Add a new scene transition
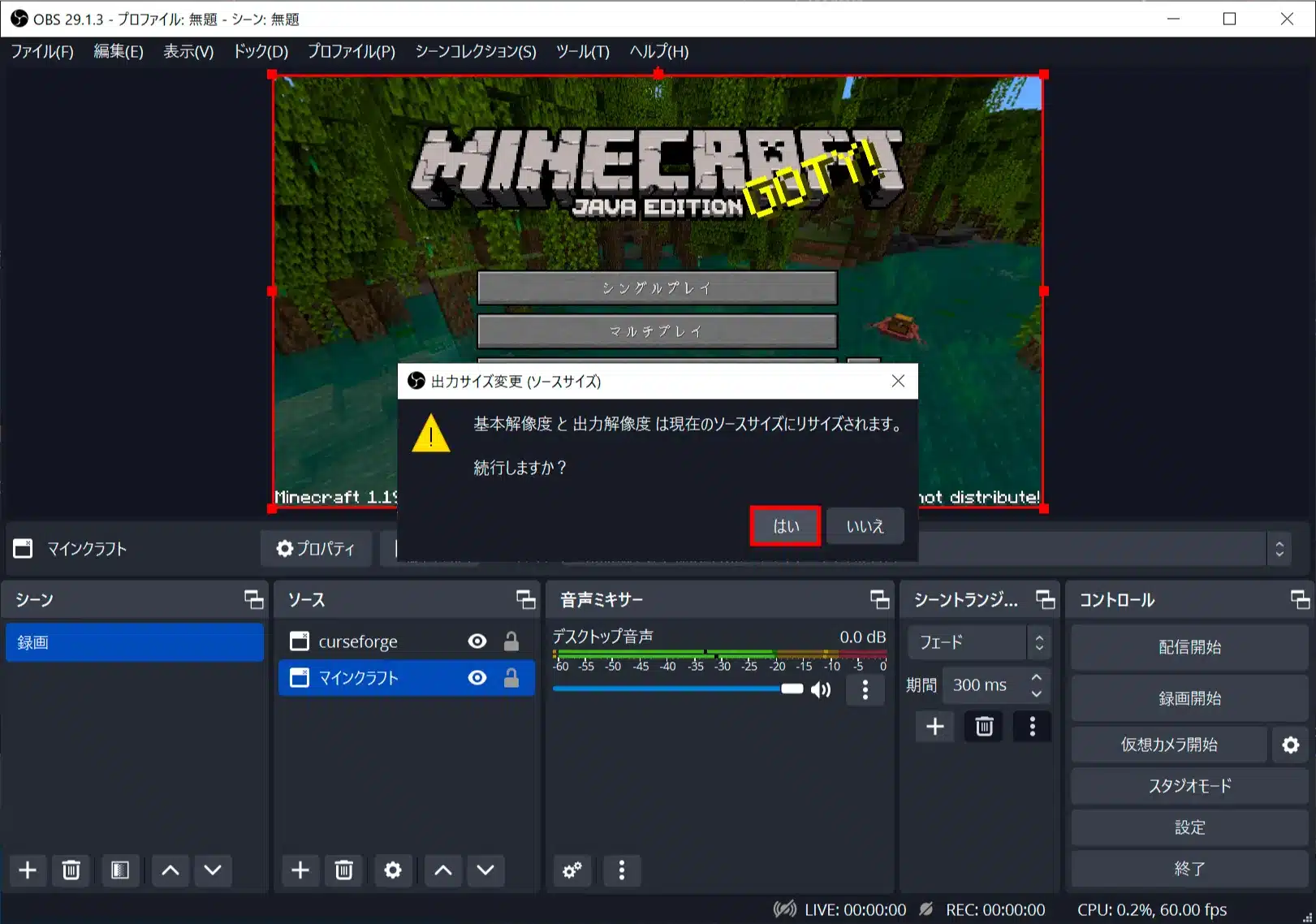This screenshot has width=1316, height=924. [x=935, y=726]
